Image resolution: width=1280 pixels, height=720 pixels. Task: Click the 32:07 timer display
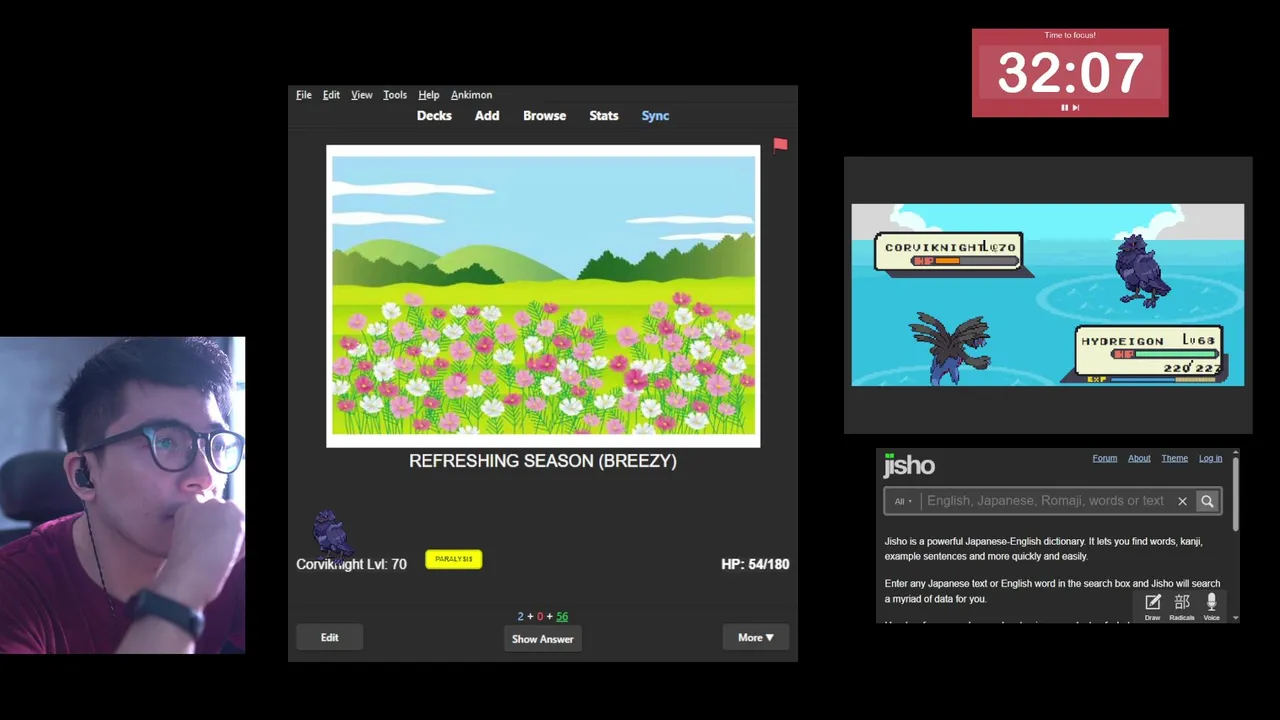click(x=1070, y=73)
